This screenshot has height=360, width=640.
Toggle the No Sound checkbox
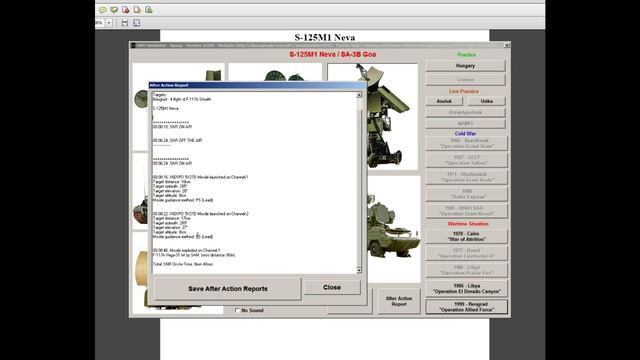point(237,311)
